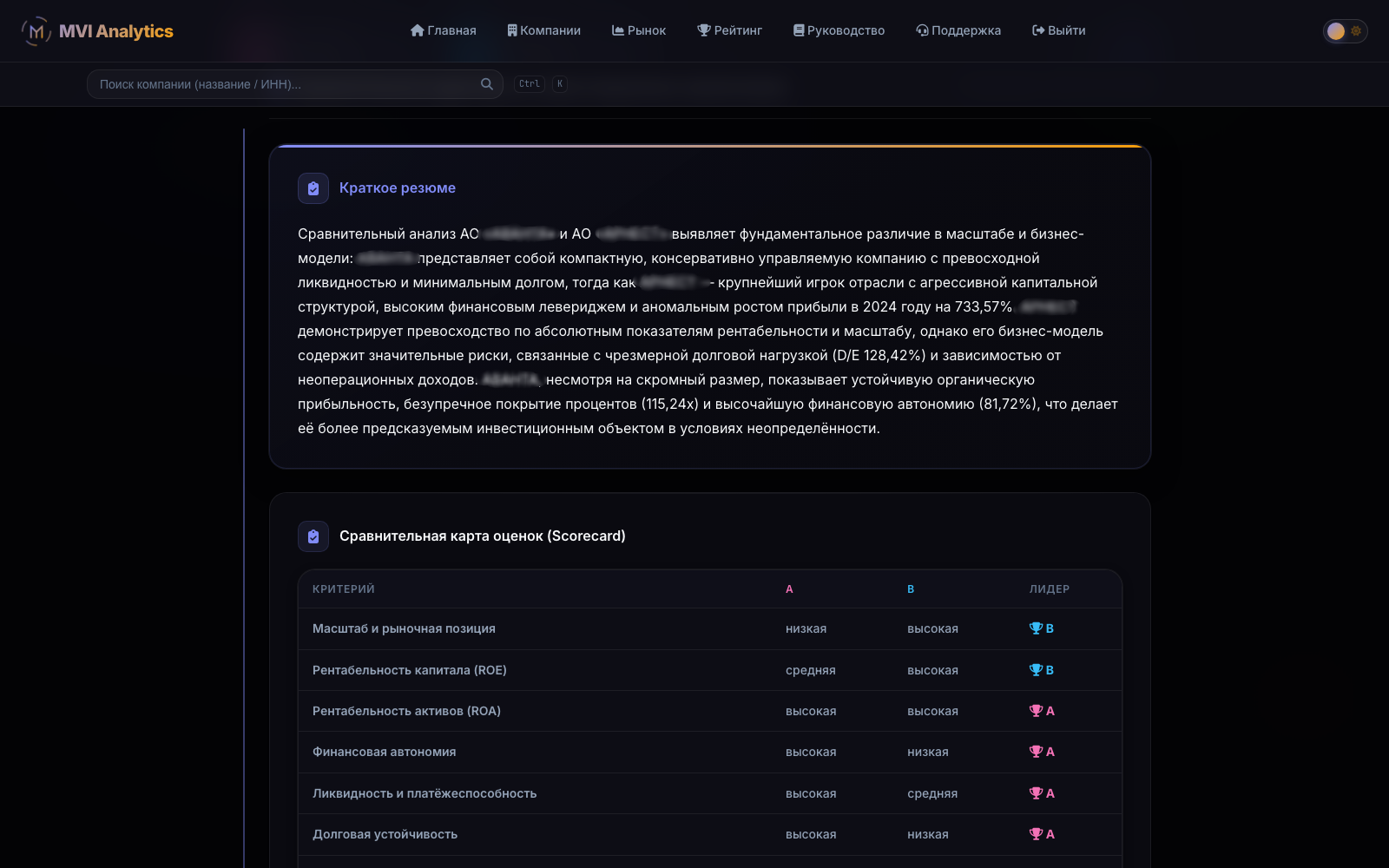The image size is (1389, 868).
Task: Click the trophy icon in ROA row
Action: [x=1036, y=711]
